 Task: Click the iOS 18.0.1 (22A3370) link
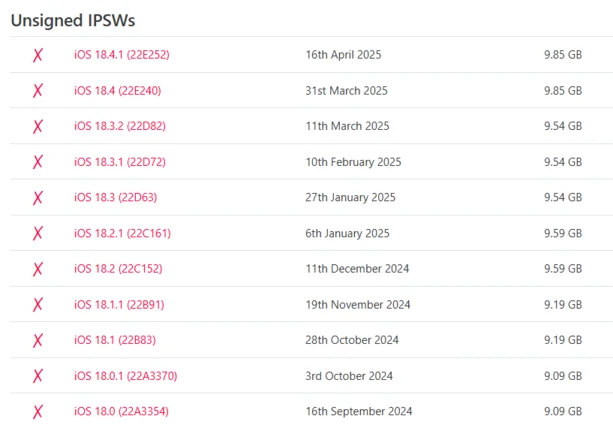pos(125,376)
